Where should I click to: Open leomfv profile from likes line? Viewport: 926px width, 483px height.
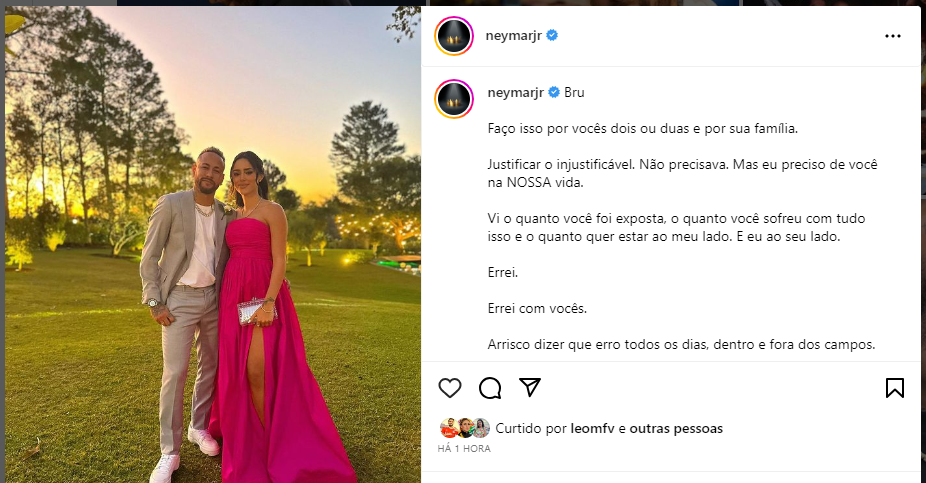click(x=592, y=429)
